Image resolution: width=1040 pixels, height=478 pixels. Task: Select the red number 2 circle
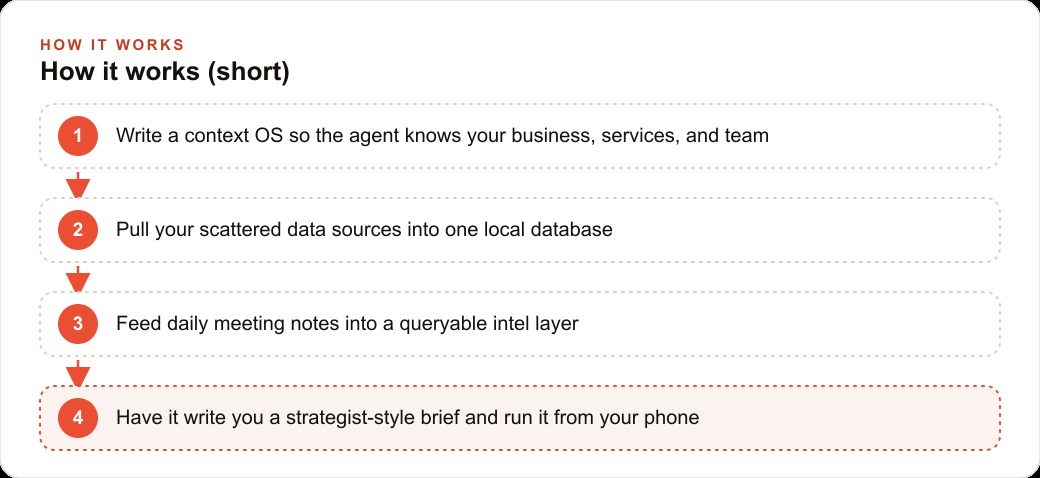[x=78, y=230]
